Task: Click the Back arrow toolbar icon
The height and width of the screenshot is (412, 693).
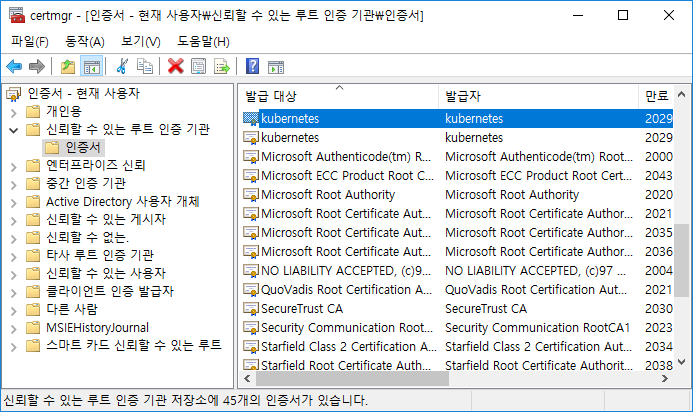Action: [x=14, y=67]
